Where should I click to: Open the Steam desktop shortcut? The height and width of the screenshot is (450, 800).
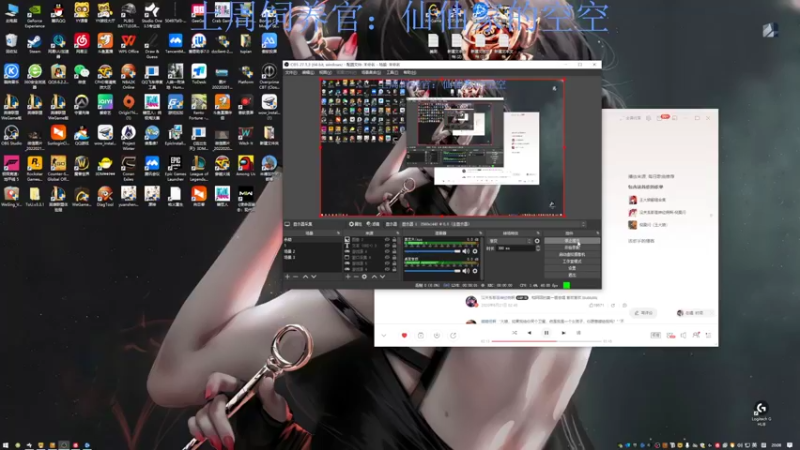pos(34,44)
